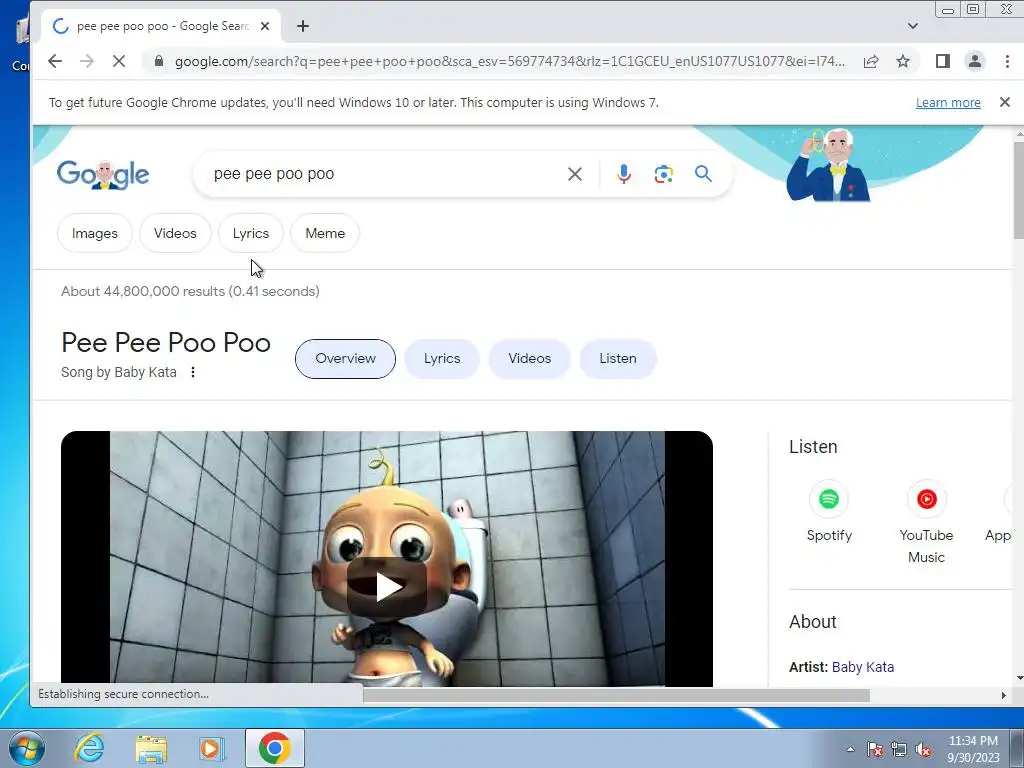This screenshot has height=768, width=1024.
Task: Submit search with magnifier icon
Action: (x=703, y=174)
